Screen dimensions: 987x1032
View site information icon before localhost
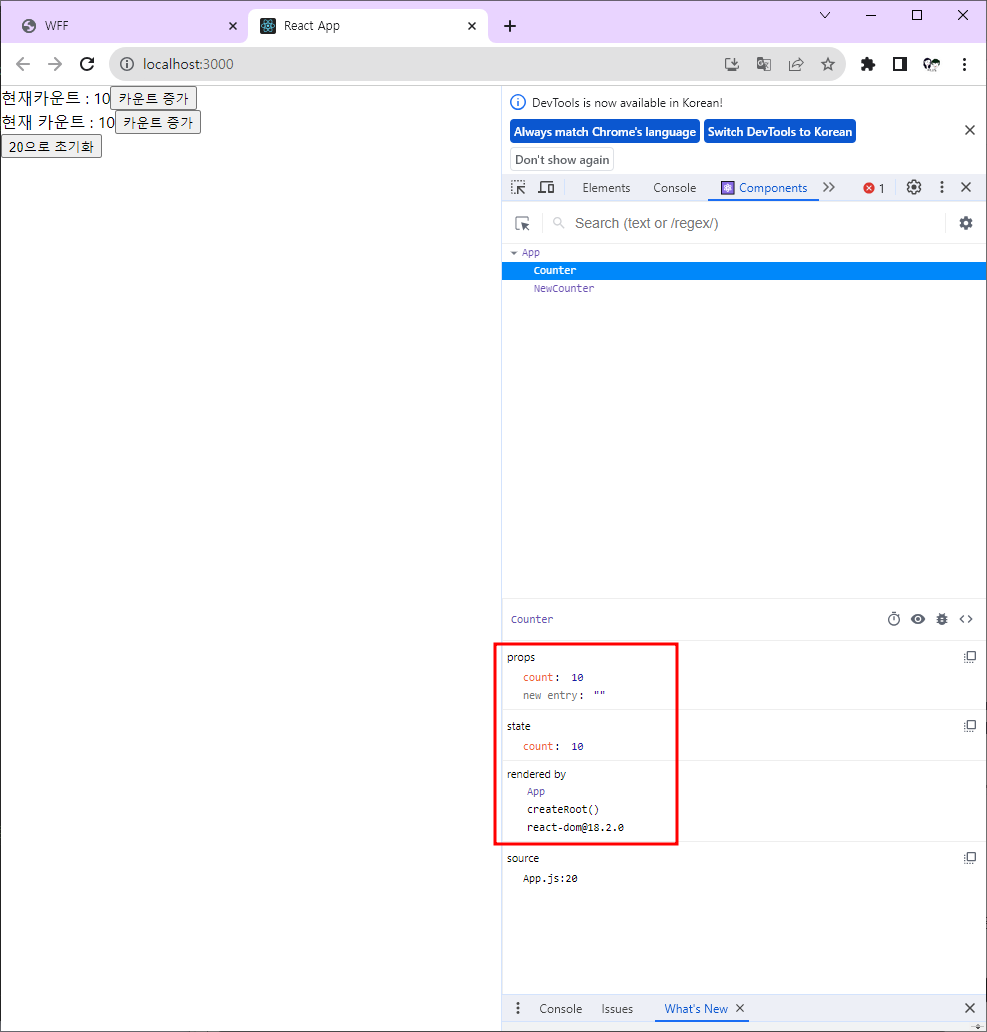click(x=127, y=64)
